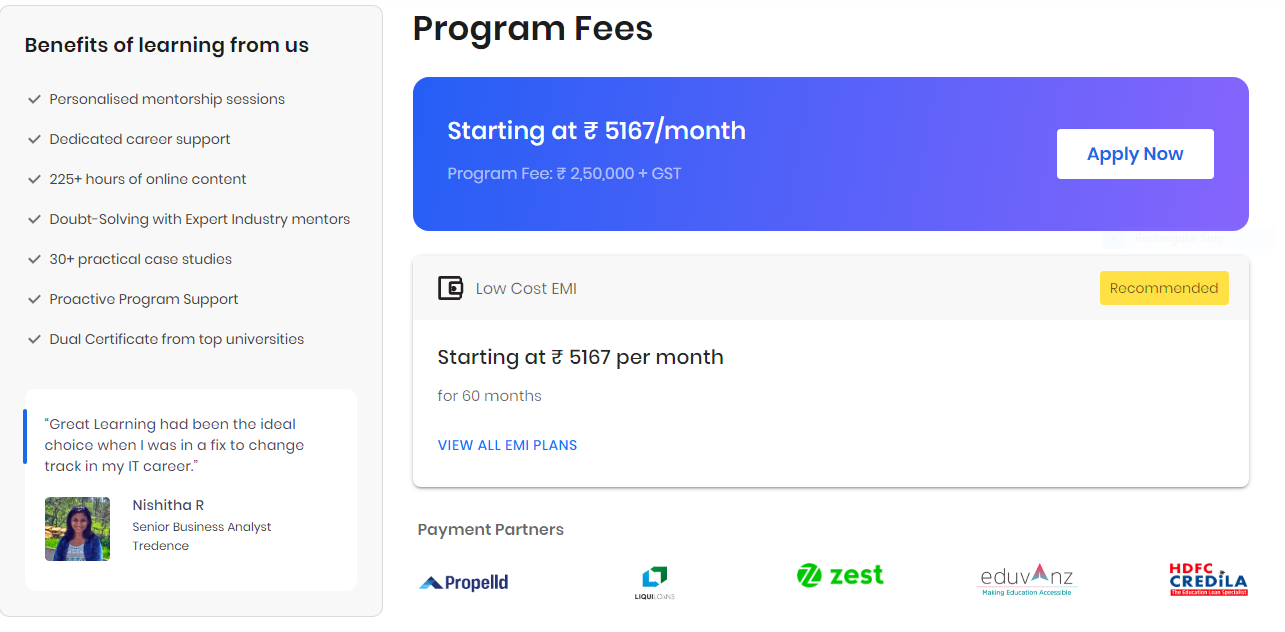
Task: Open the Propelld payment partner logo
Action: 464,582
